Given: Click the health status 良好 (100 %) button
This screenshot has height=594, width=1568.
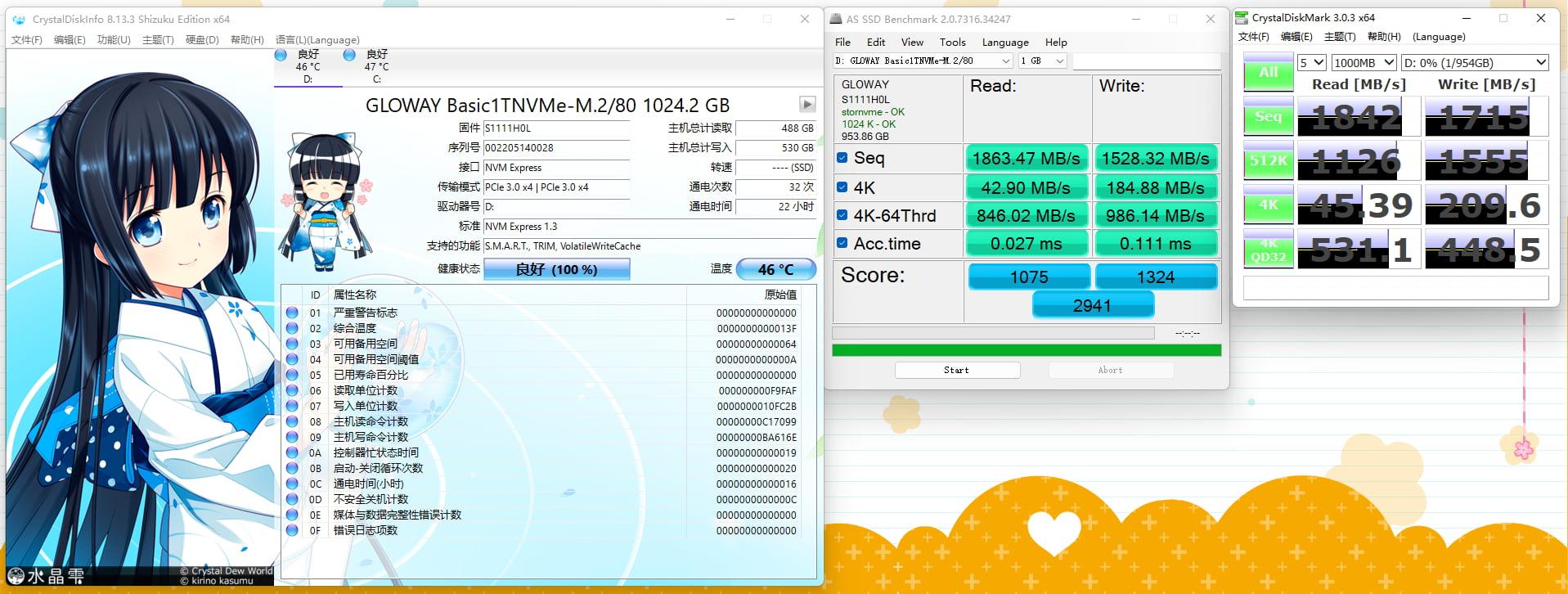Looking at the screenshot, I should (x=557, y=269).
